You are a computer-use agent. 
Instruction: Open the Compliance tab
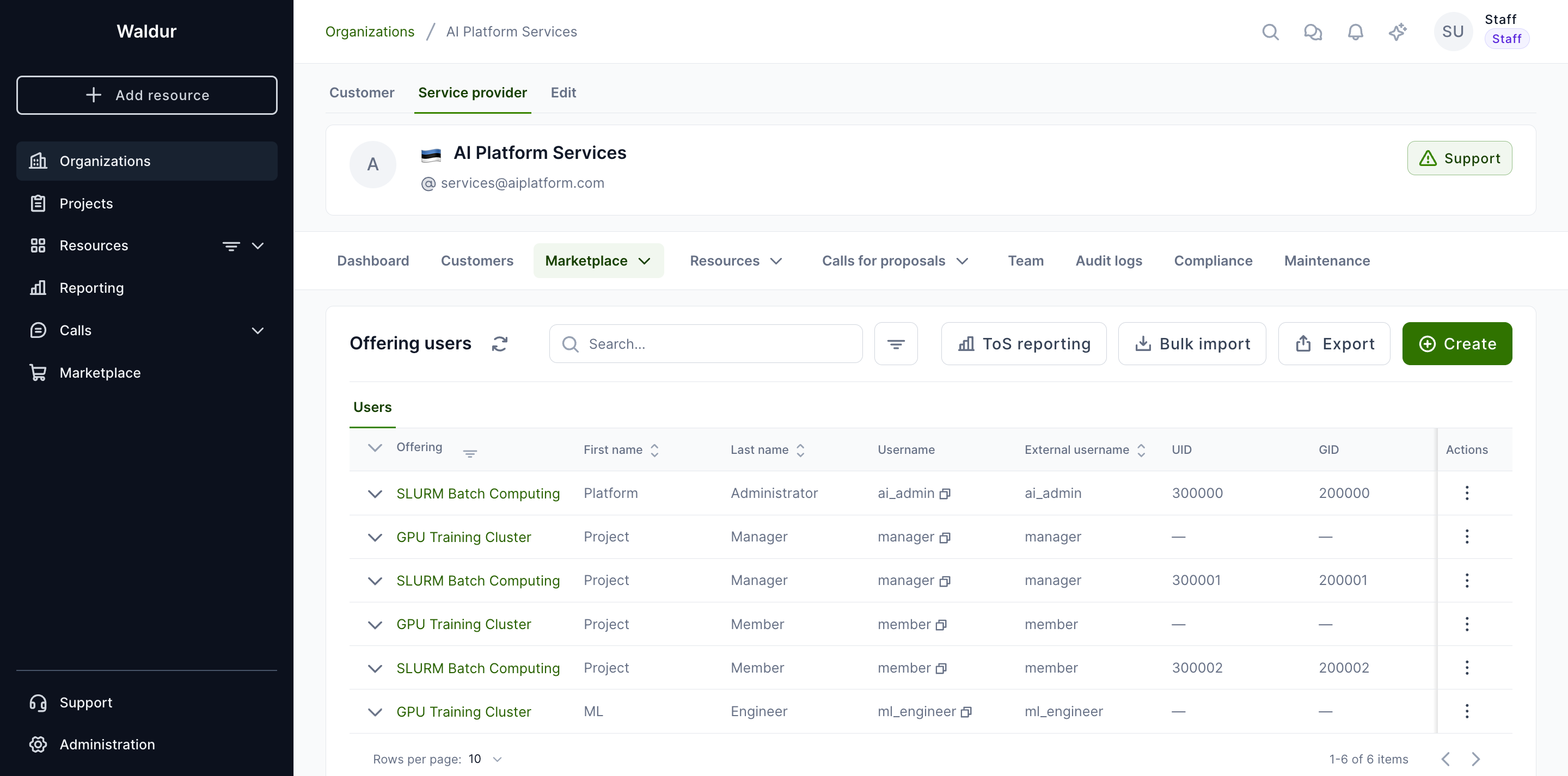1213,261
